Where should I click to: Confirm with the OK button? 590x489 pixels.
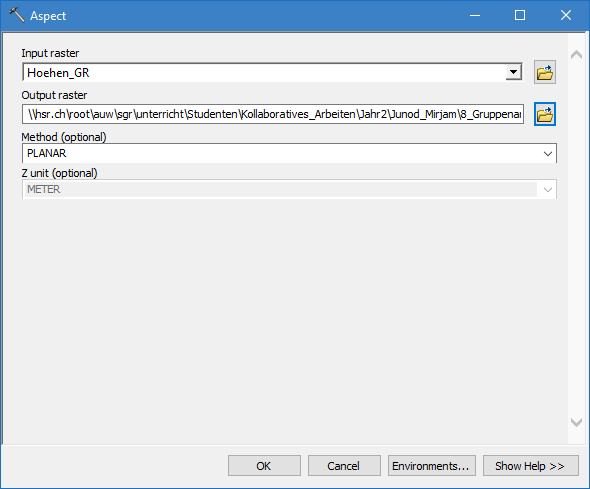264,466
